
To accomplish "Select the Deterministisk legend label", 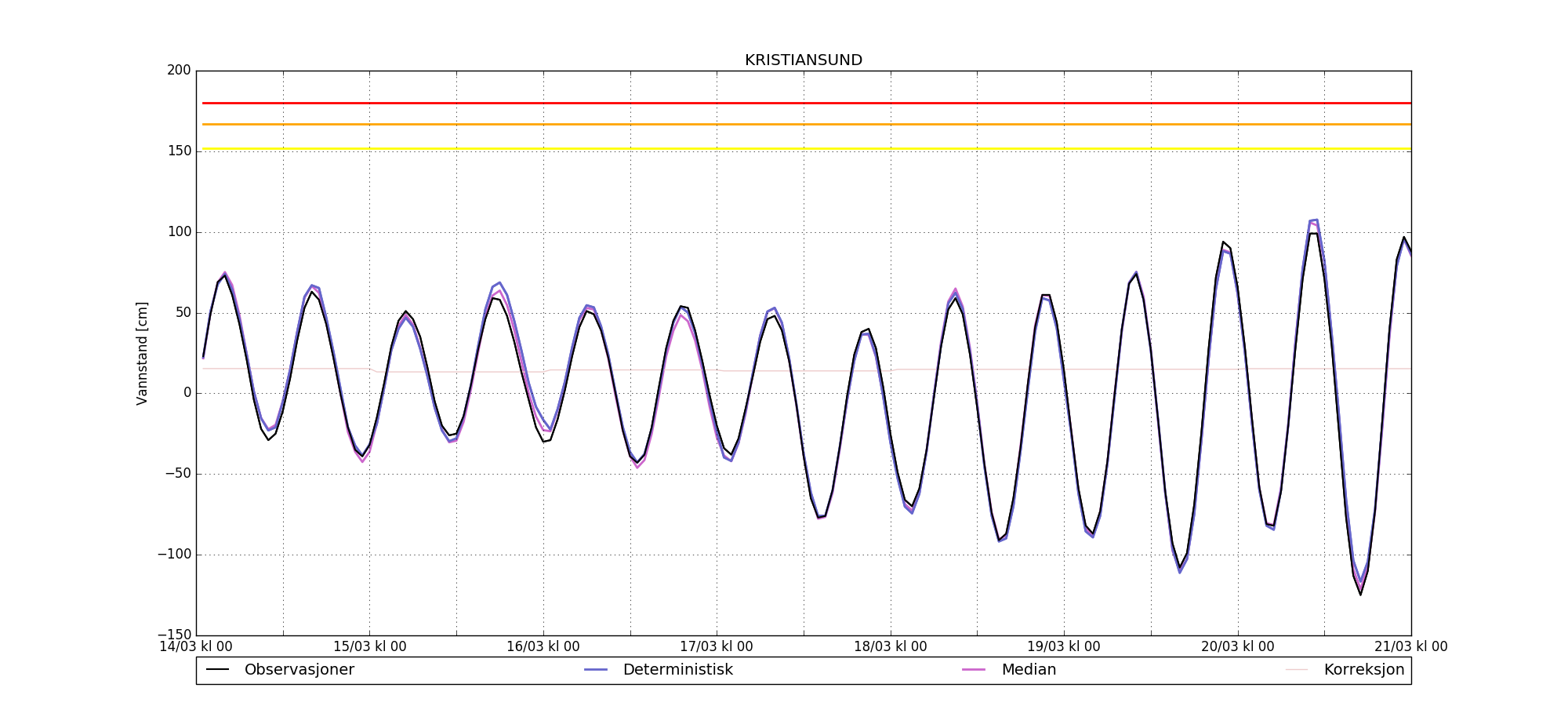I will click(x=677, y=670).
